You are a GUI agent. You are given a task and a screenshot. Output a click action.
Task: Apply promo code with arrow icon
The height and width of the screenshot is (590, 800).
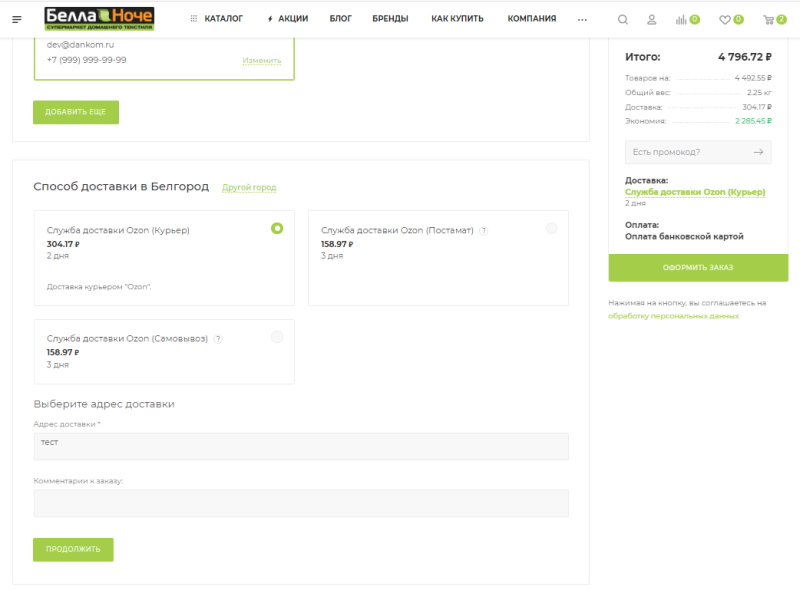point(759,152)
